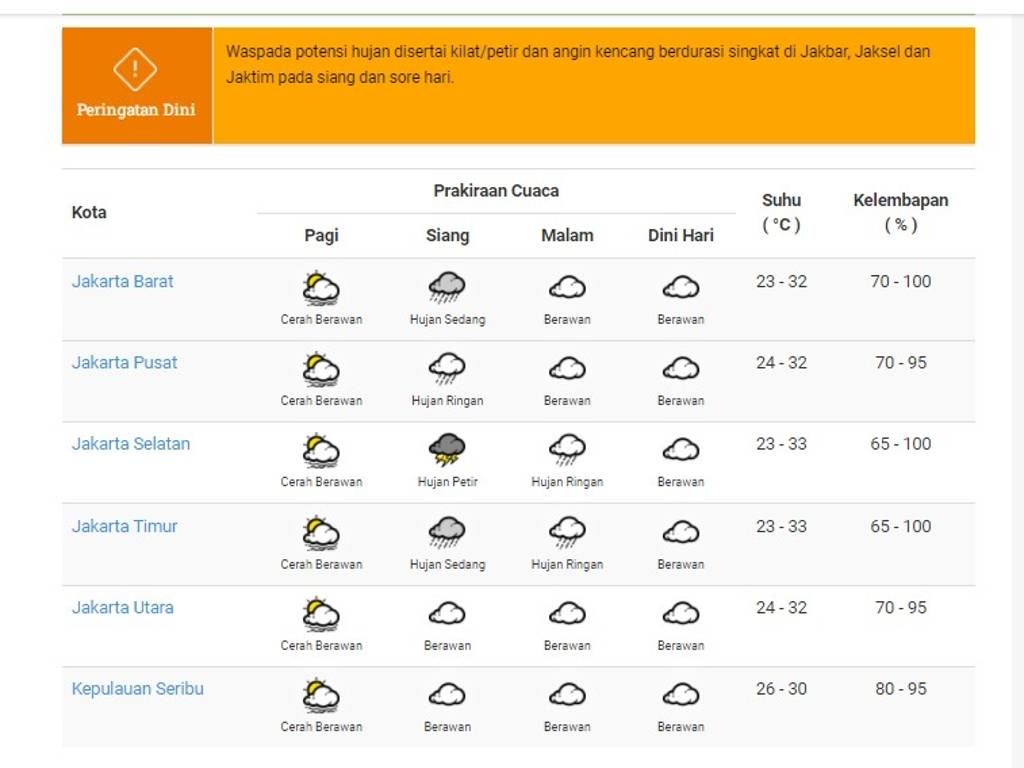Open the Kepulauan Seribu link
This screenshot has height=768, width=1024.
tap(137, 689)
